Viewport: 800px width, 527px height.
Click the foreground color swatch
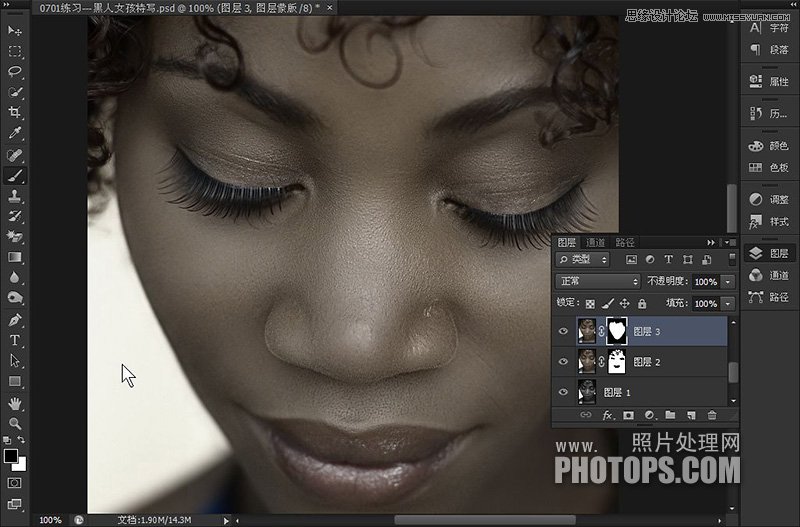(x=10, y=456)
